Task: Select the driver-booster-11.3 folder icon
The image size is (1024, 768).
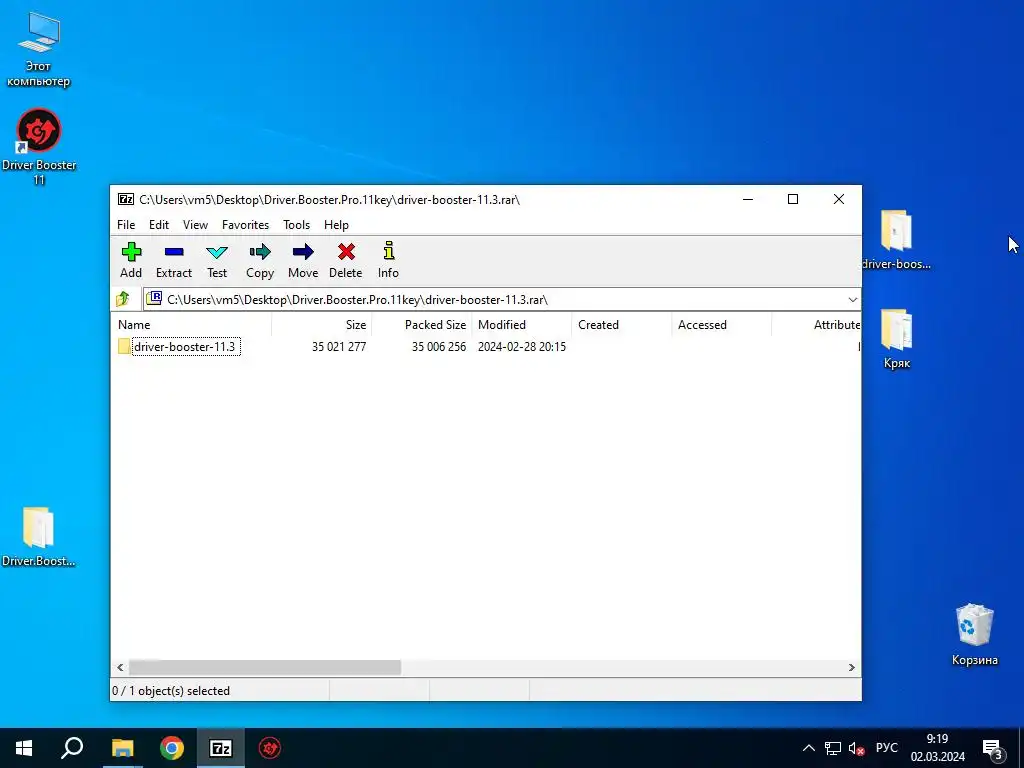Action: click(124, 347)
